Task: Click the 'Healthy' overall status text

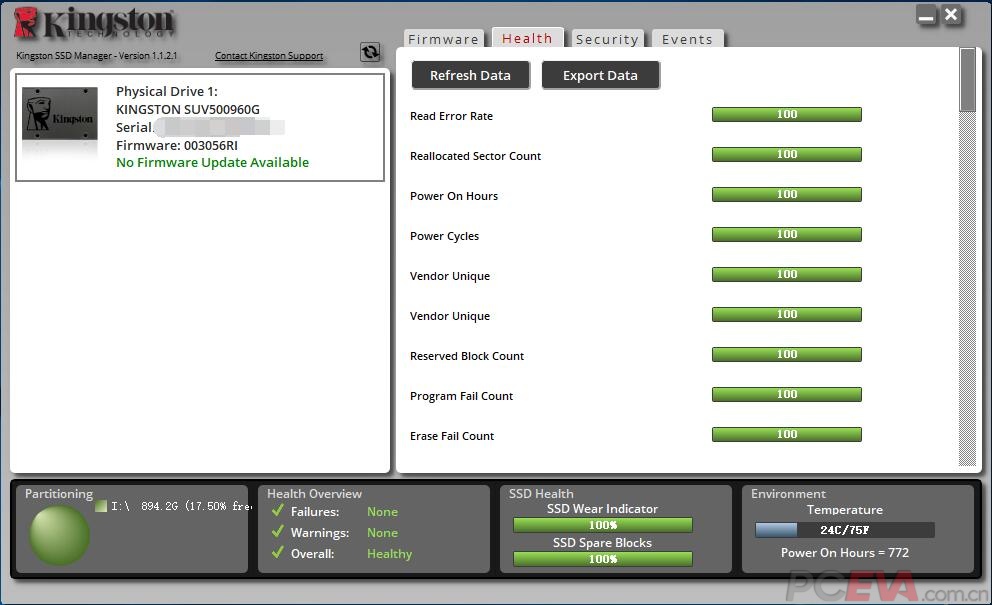Action: click(389, 554)
